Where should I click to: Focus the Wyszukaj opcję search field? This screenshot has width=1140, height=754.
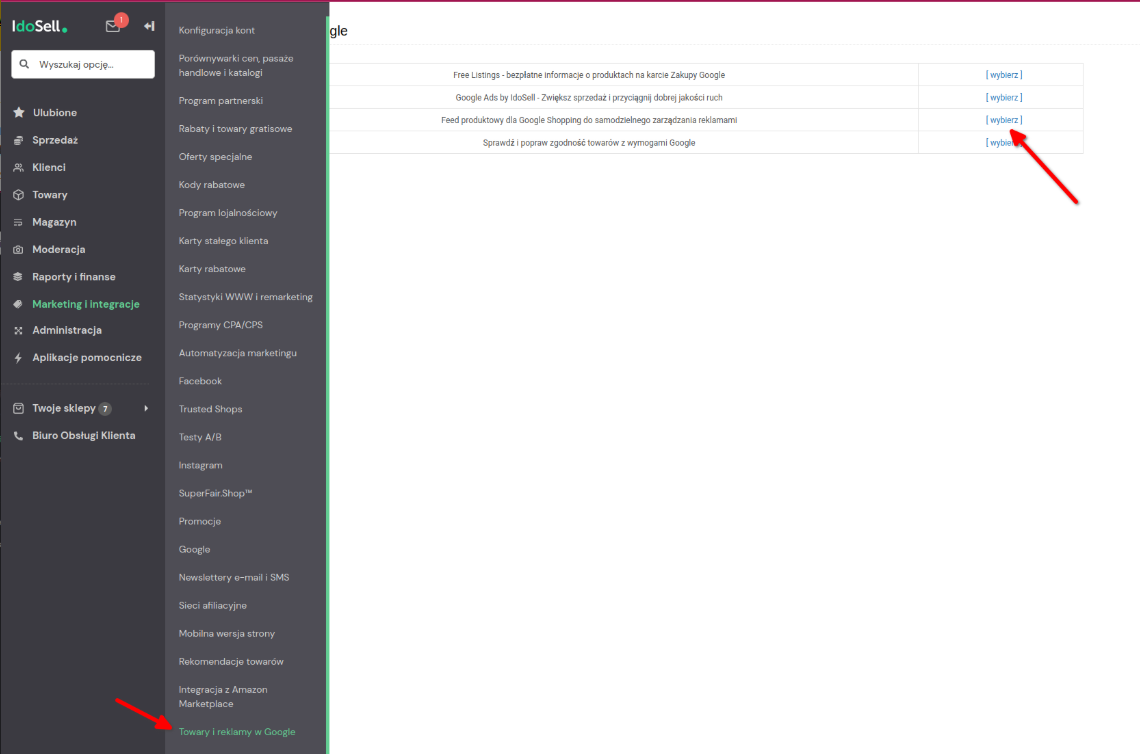tap(83, 64)
